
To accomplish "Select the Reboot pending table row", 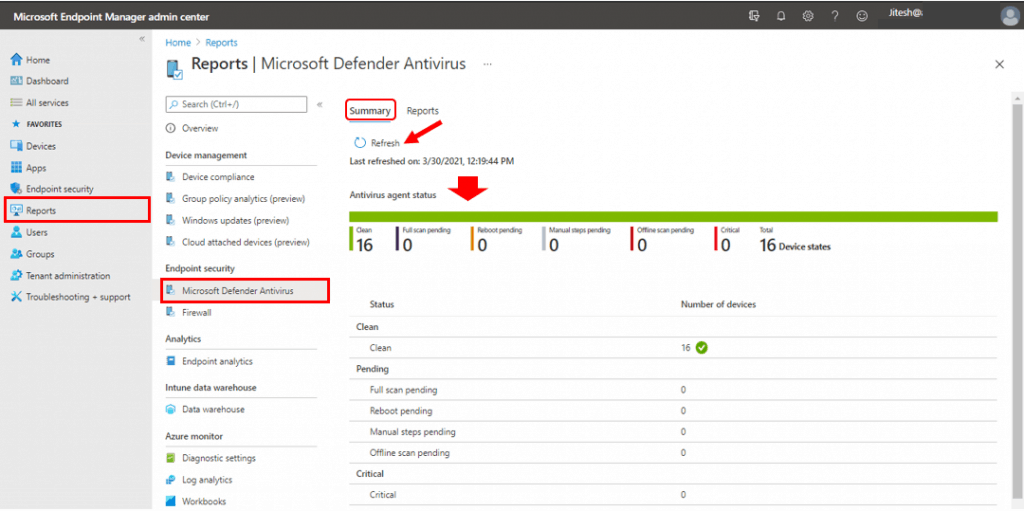I will (x=673, y=411).
